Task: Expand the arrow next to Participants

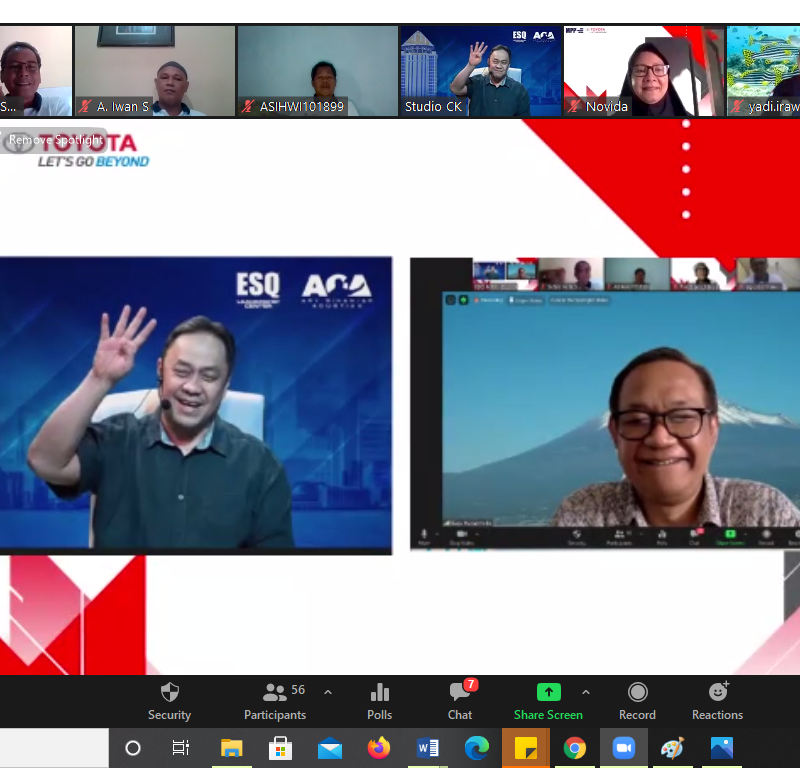Action: [328, 692]
